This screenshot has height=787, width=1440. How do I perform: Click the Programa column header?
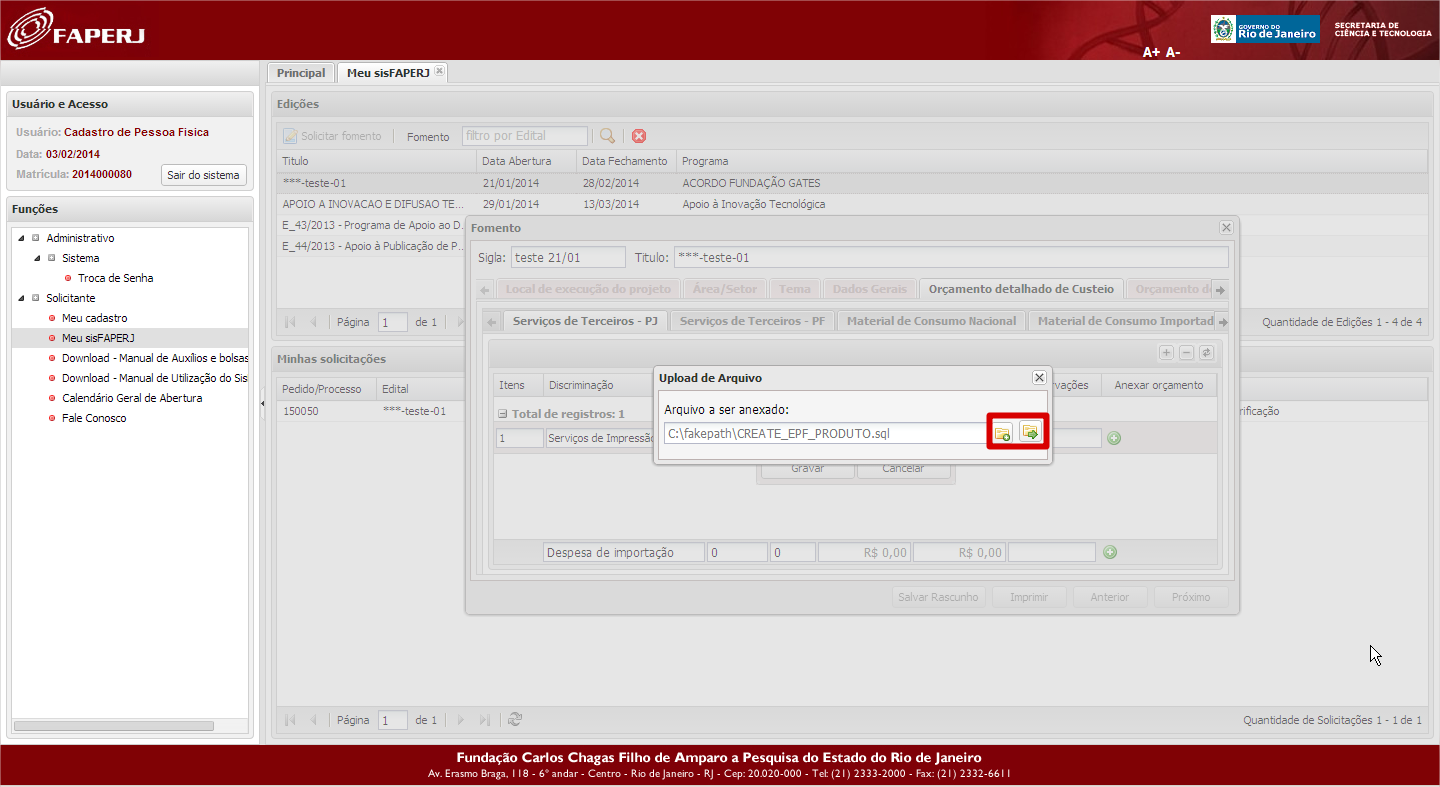click(1052, 161)
